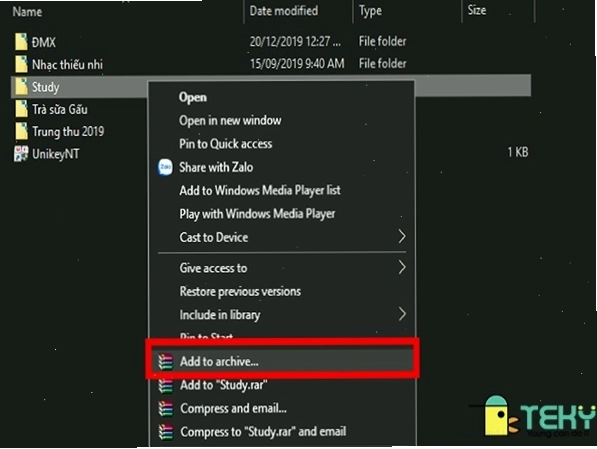Select the UnikeyNT file icon
Screen dimensions: 597x449
[21, 154]
